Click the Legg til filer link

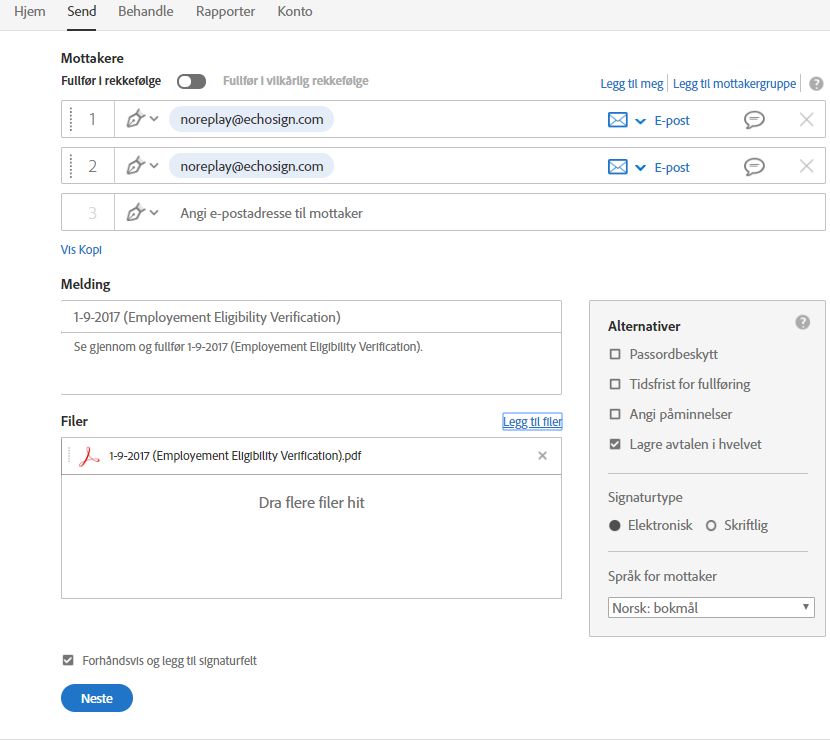[532, 422]
